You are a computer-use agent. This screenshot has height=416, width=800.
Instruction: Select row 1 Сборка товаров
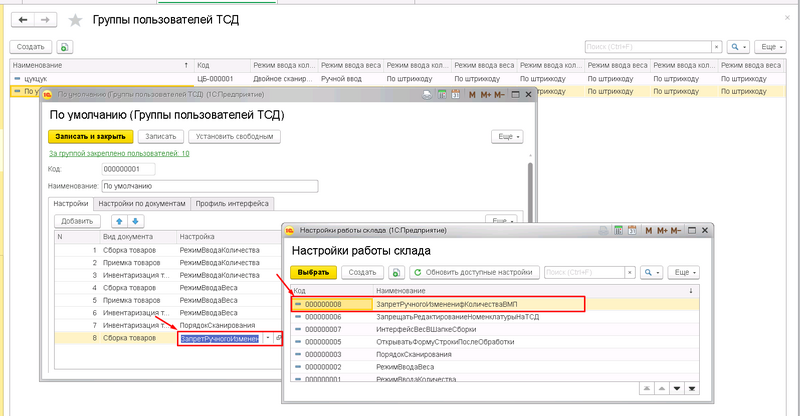[x=168, y=250]
